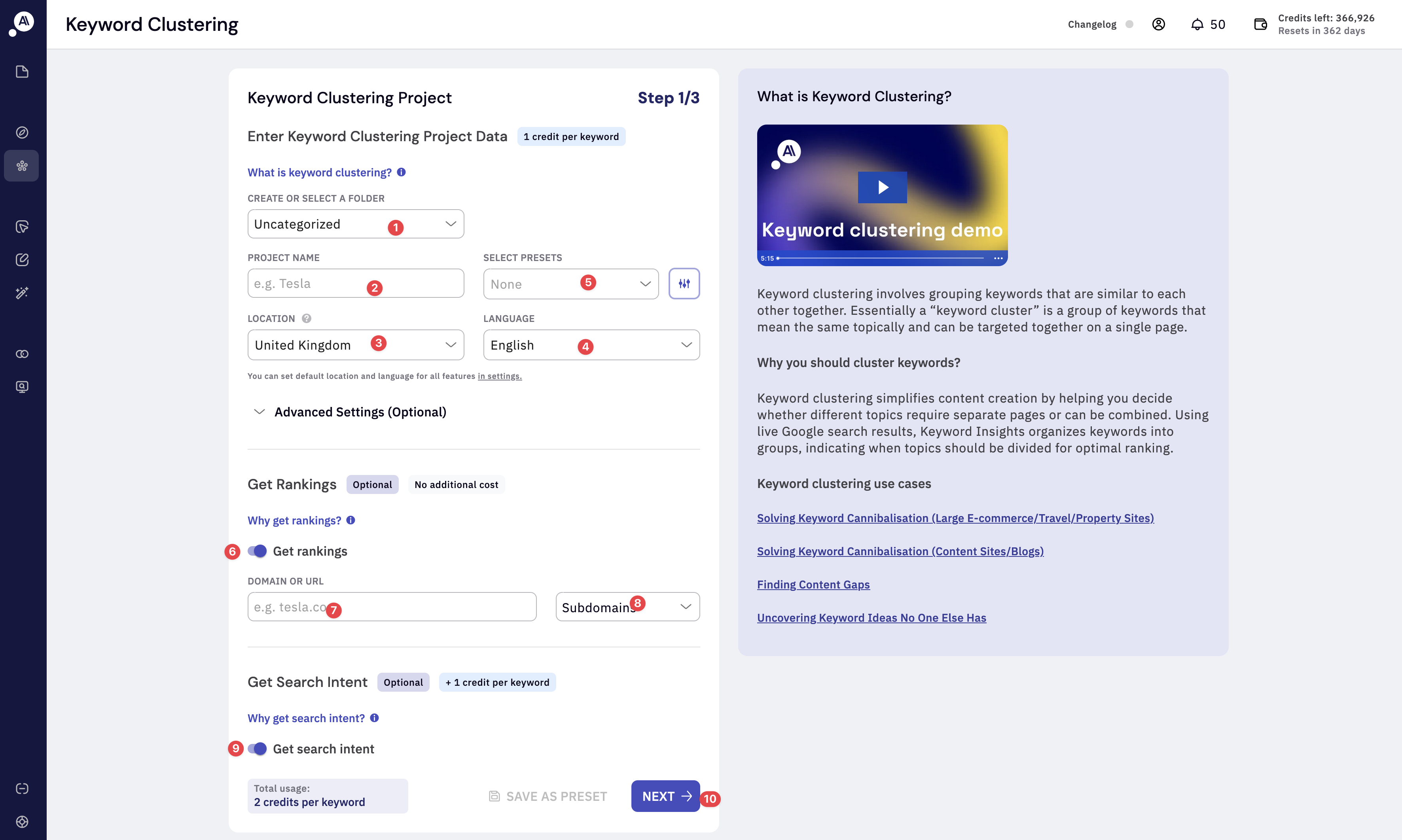Click the NEXT button
This screenshot has height=840, width=1402.
coord(665,796)
